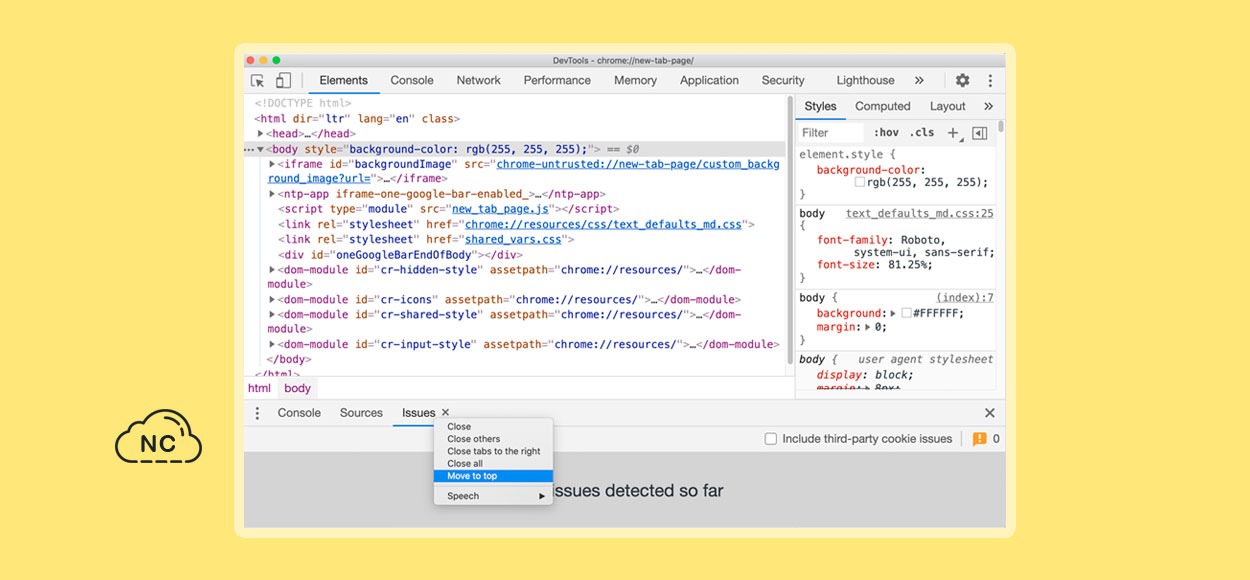Enable Include third-party cookie issues checkbox
Viewport: 1250px width, 580px height.
click(x=770, y=439)
